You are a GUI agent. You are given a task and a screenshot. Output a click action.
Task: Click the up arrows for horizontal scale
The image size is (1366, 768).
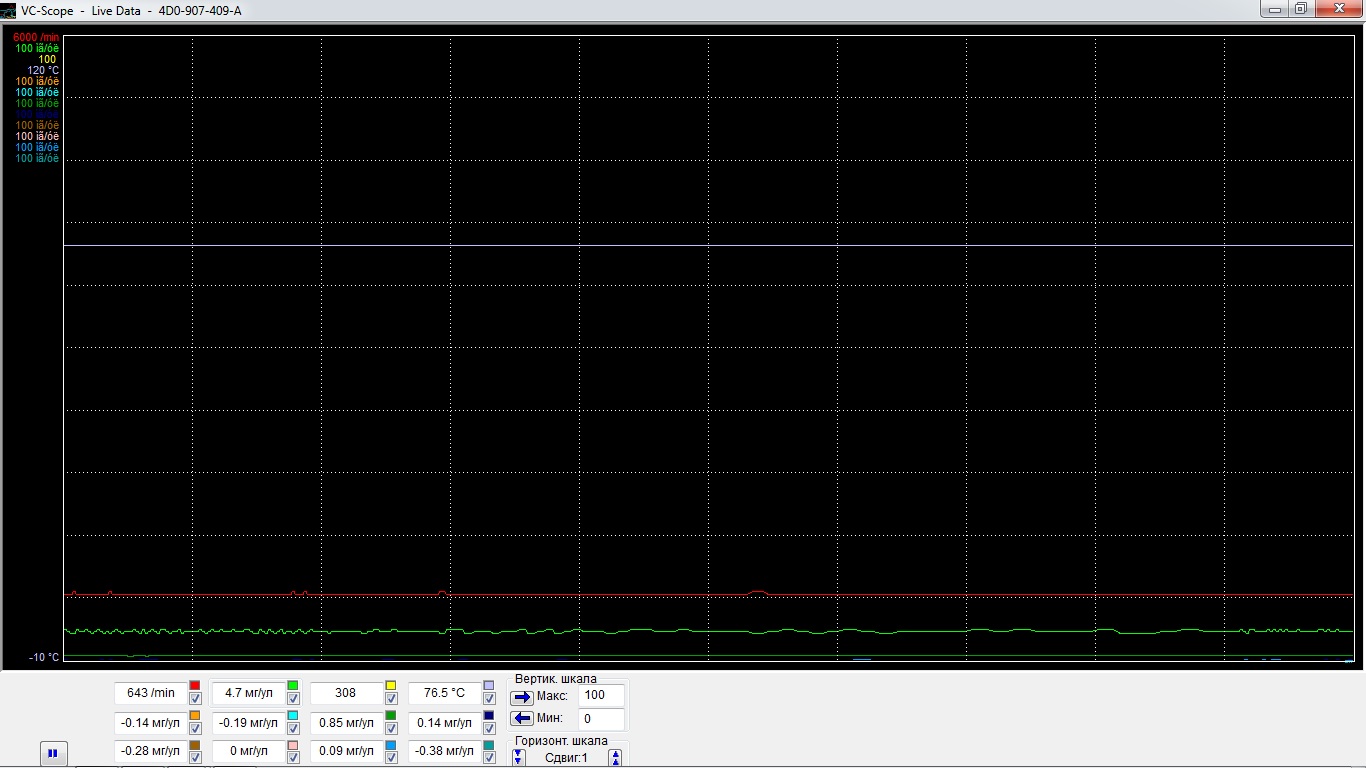point(615,758)
